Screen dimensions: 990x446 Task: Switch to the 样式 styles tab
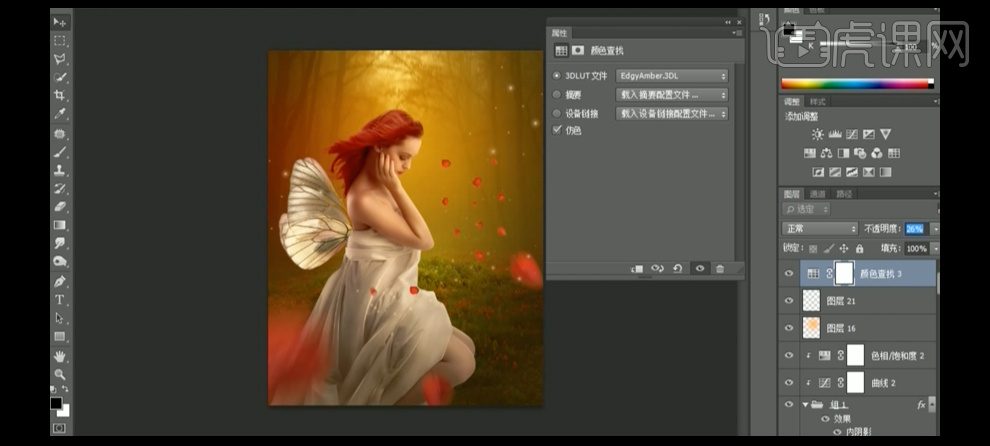(x=818, y=102)
